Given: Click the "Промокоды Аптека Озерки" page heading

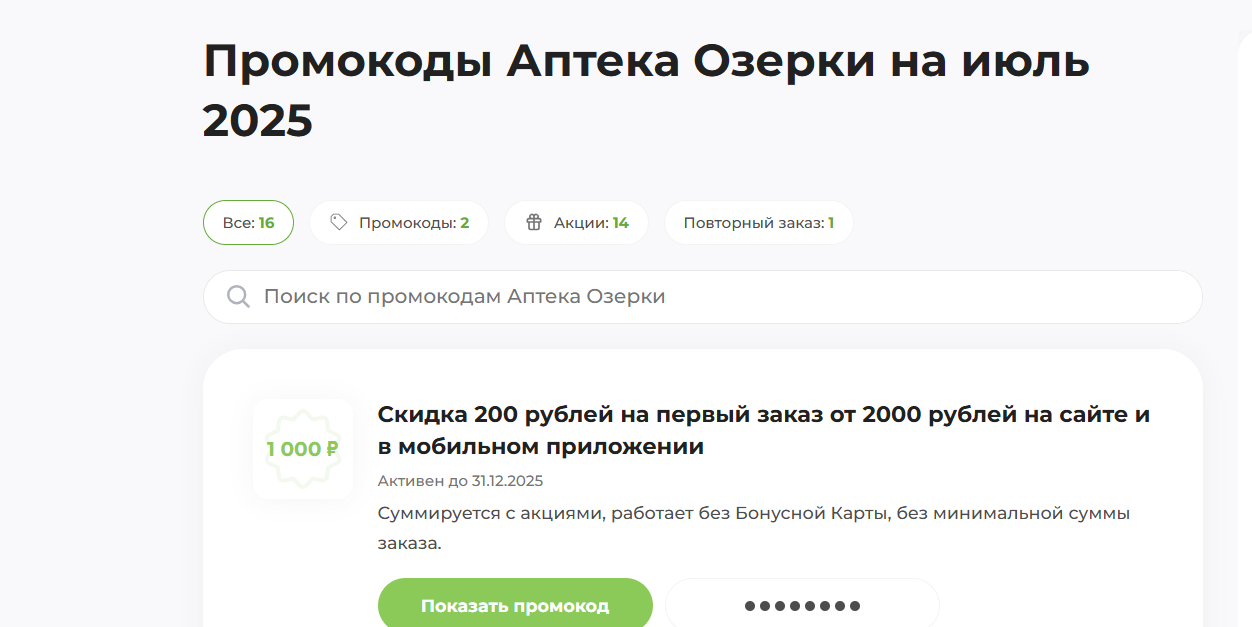Looking at the screenshot, I should (646, 90).
